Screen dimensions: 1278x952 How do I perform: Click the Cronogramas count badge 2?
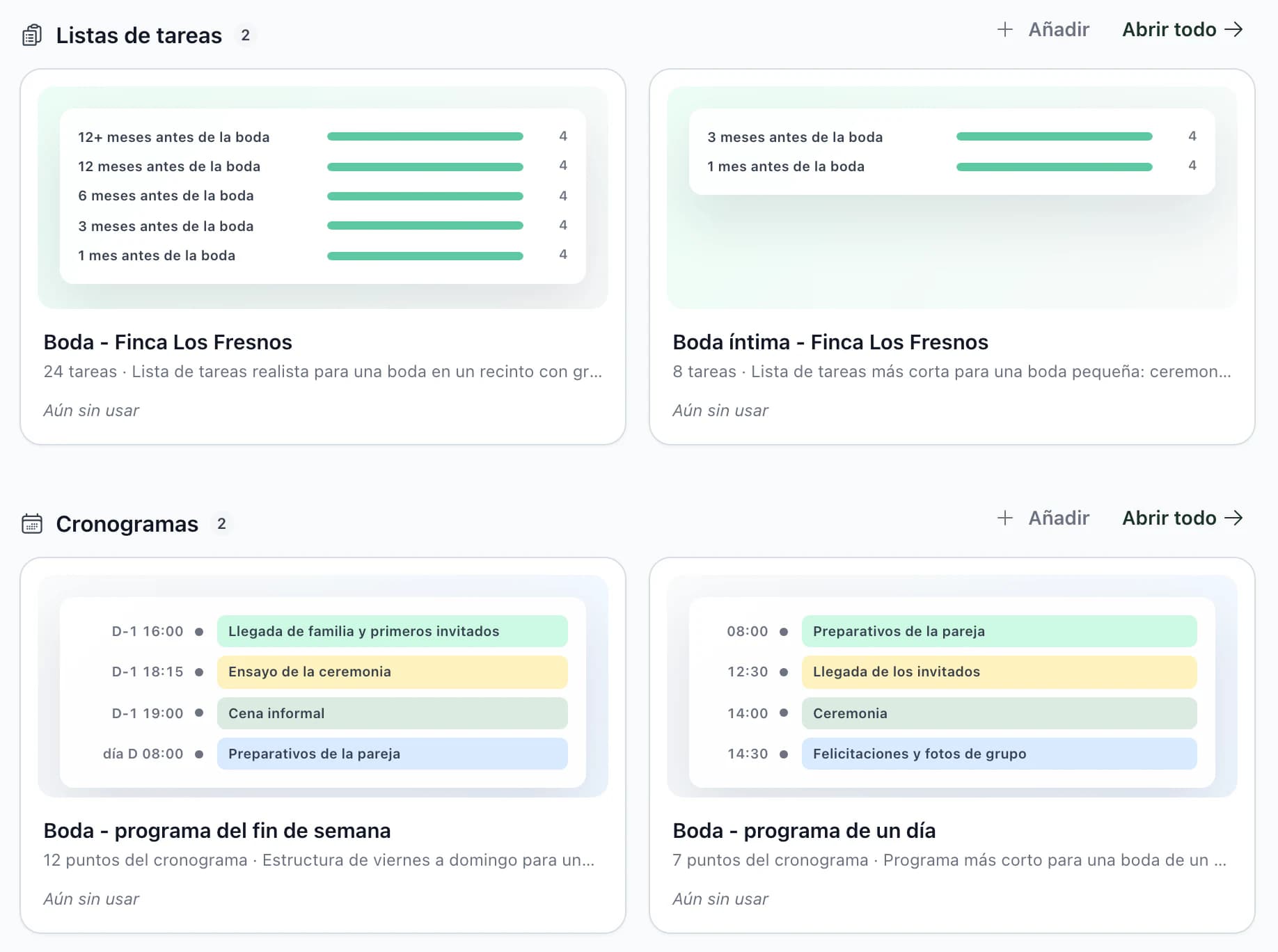point(221,523)
